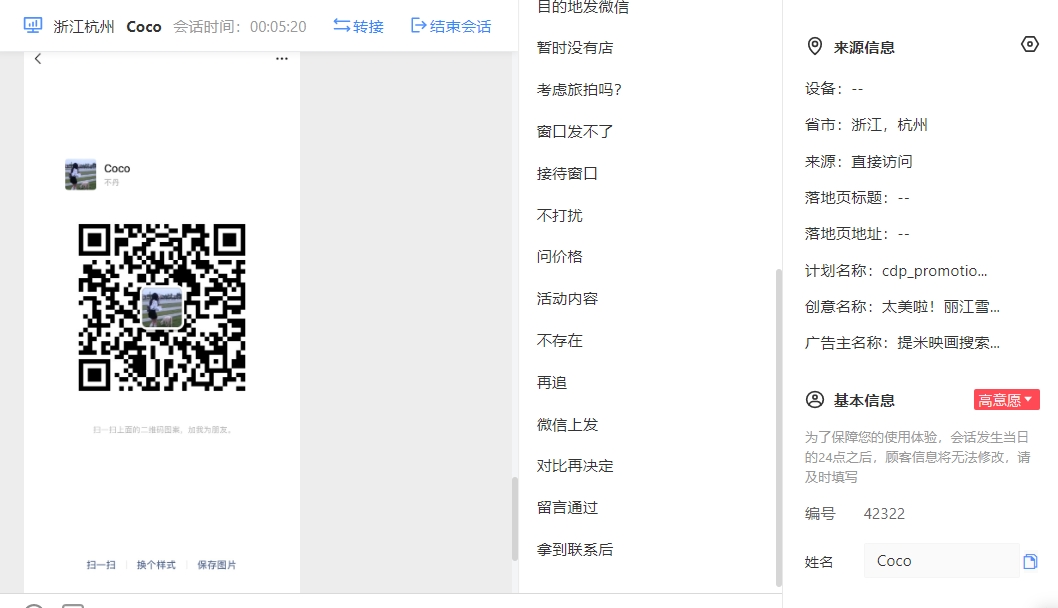Click 结束会话 to end the session

point(451,26)
